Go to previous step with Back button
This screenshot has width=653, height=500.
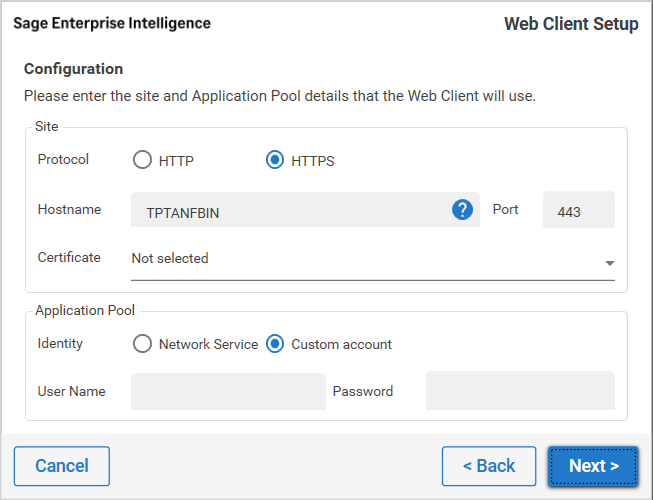click(488, 466)
